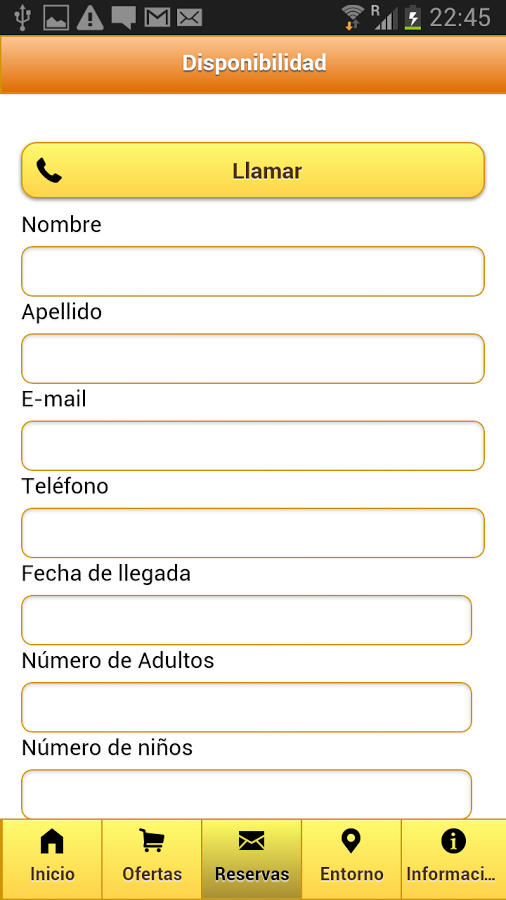
Task: Select the Ofertas shopping cart icon
Action: [x=152, y=841]
